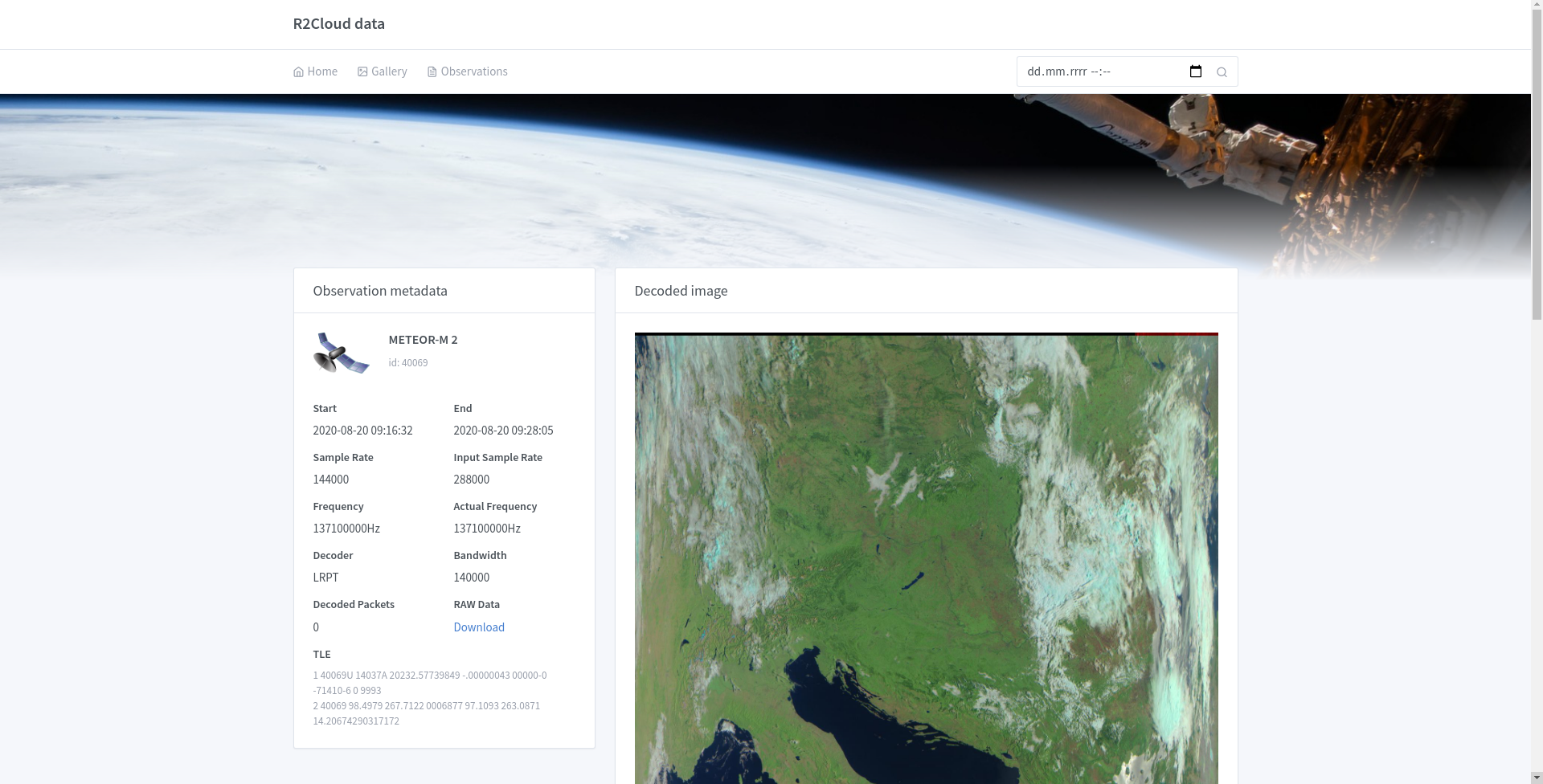This screenshot has width=1543, height=784.
Task: Click the sample rate value 144000
Action: pyautogui.click(x=330, y=480)
